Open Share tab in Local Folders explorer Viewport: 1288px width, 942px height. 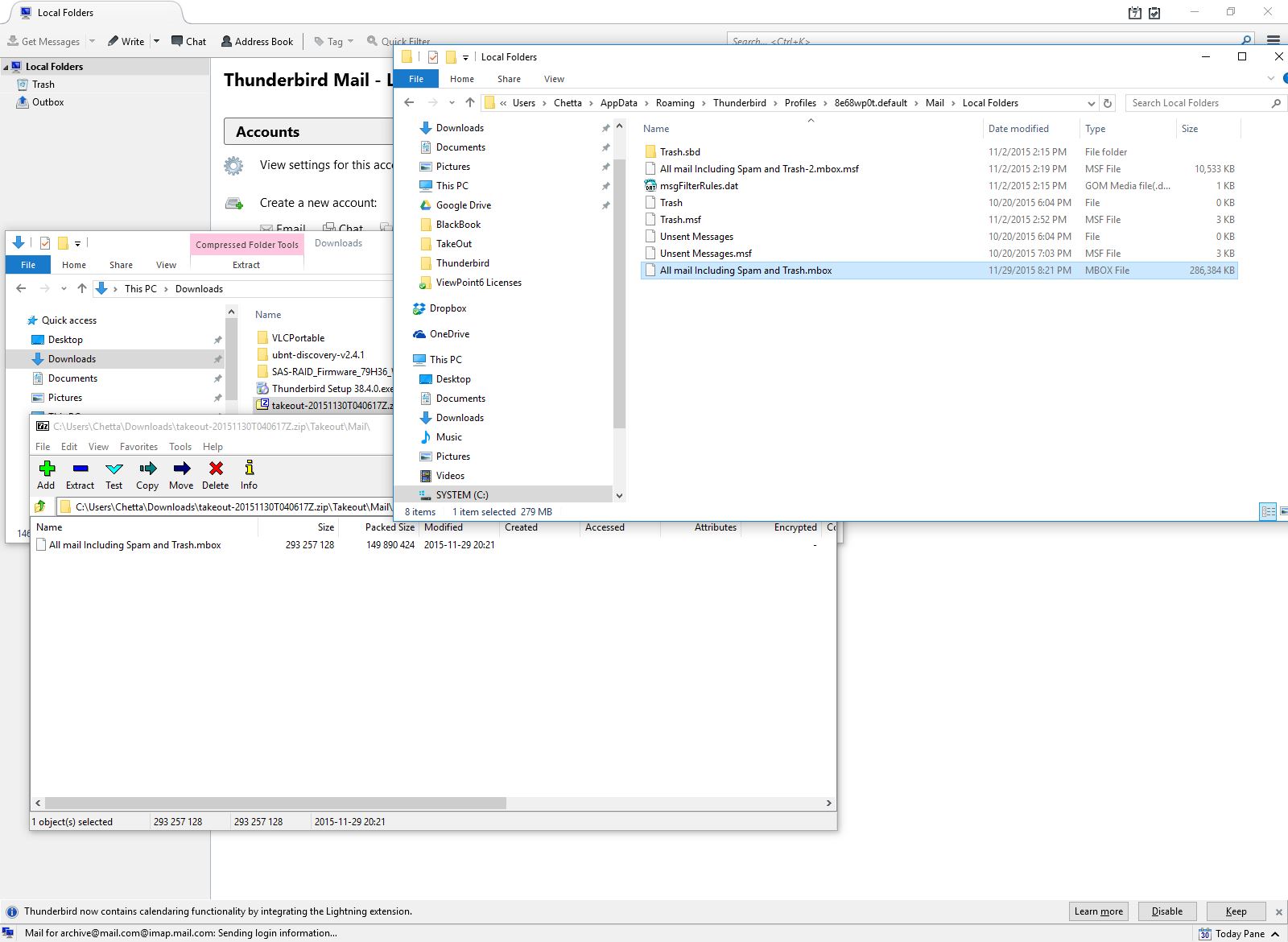[x=509, y=79]
